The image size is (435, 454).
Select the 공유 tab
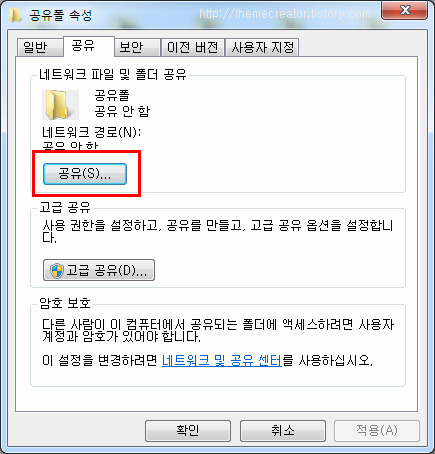(89, 46)
